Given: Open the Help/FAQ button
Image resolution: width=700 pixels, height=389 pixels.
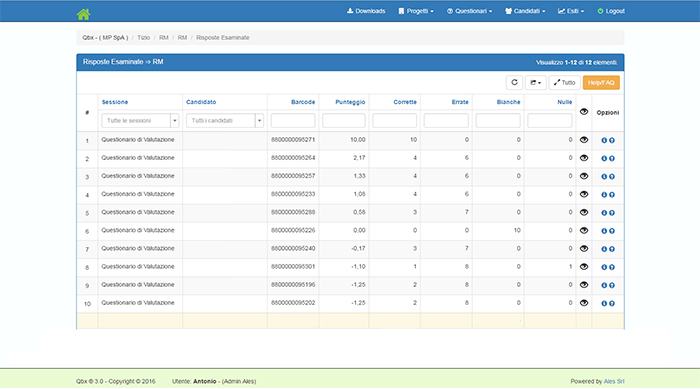Looking at the screenshot, I should tap(601, 83).
